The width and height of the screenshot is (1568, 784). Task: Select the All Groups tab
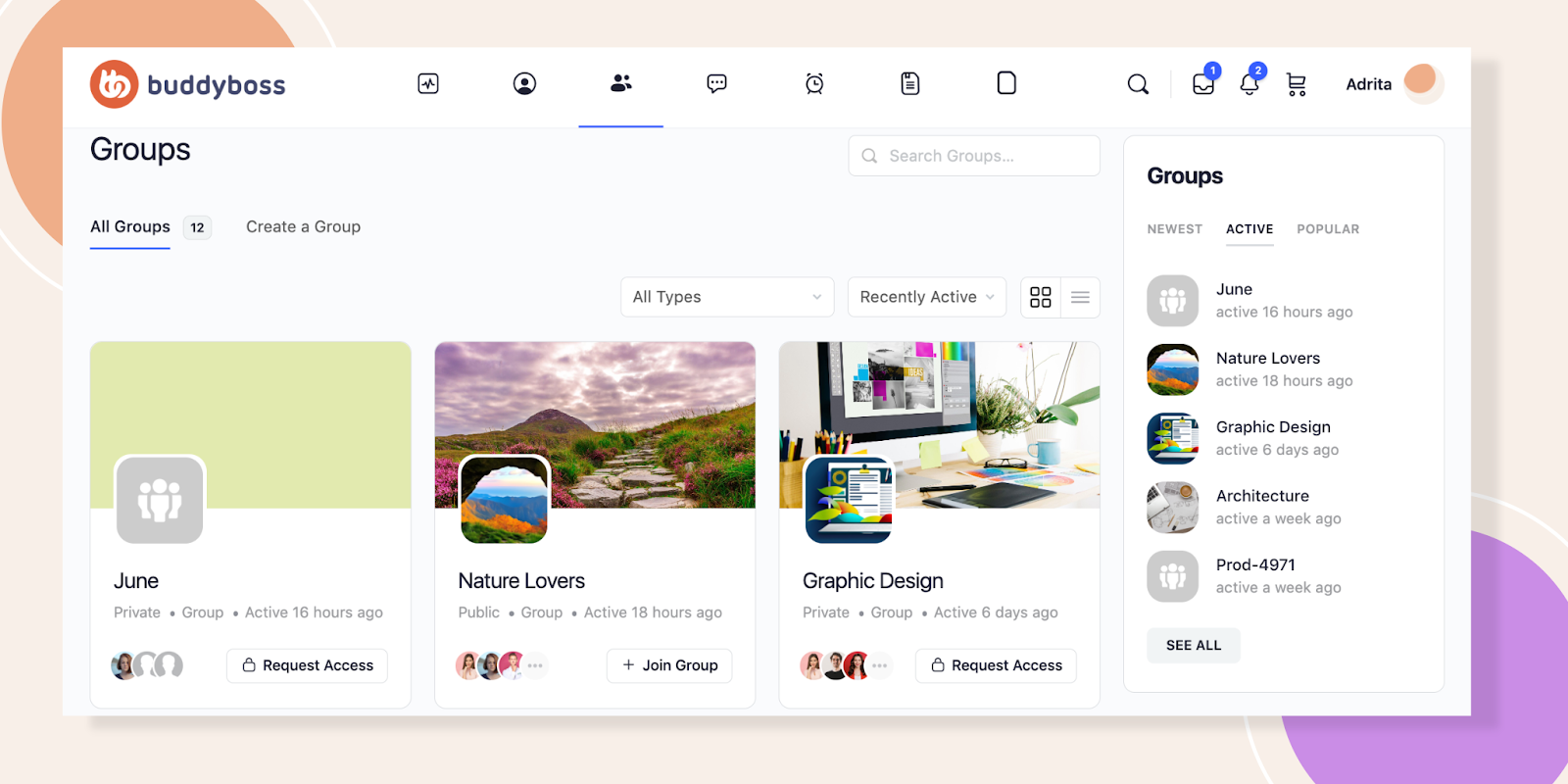(130, 227)
